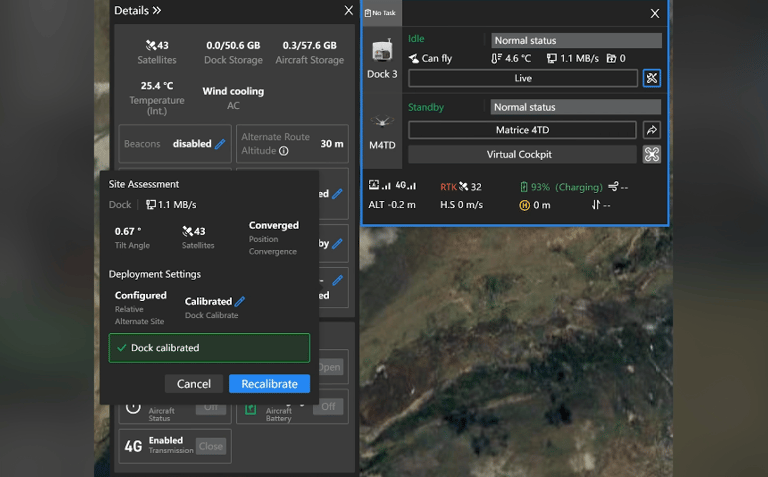This screenshot has width=768, height=477.
Task: Click the 25.4 °C internal temperature value
Action: point(157,85)
